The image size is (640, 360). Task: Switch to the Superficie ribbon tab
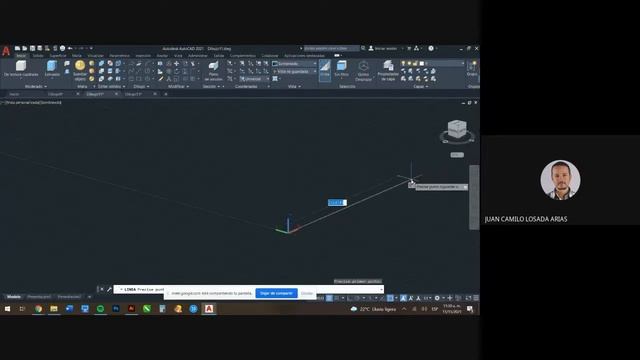point(58,56)
